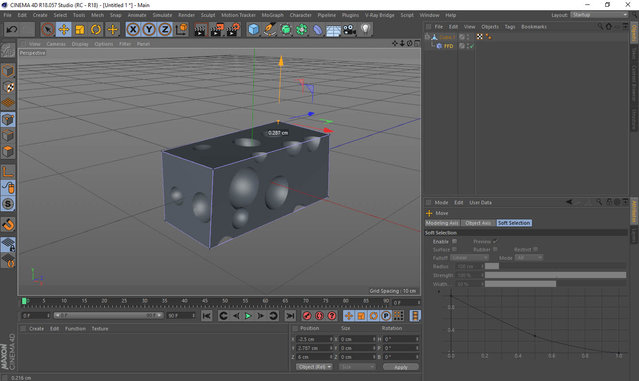Screen dimensions: 639x381
Task: Click the Play forward button
Action: pos(248,316)
